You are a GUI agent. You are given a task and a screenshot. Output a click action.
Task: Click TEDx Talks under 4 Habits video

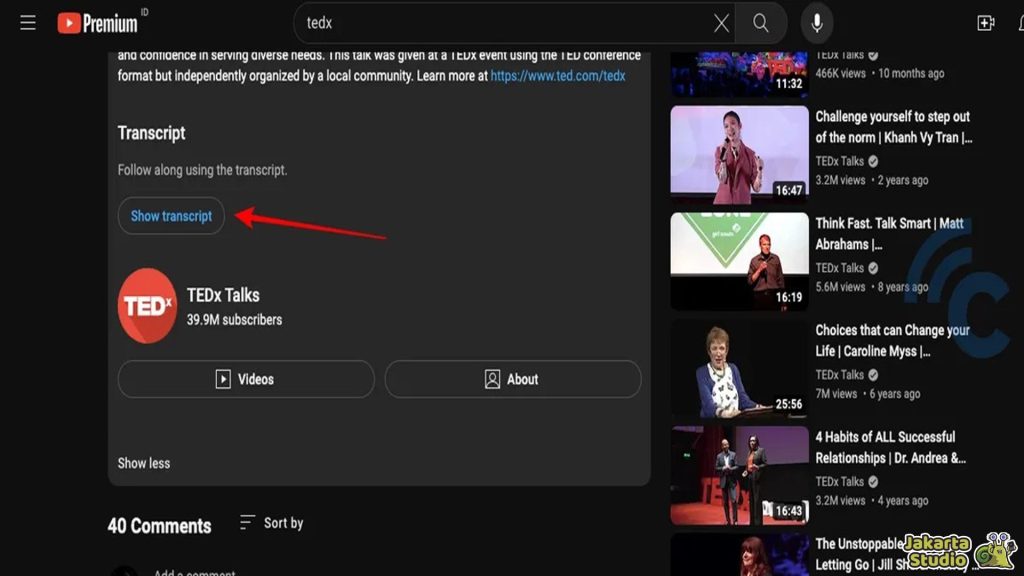(x=840, y=482)
